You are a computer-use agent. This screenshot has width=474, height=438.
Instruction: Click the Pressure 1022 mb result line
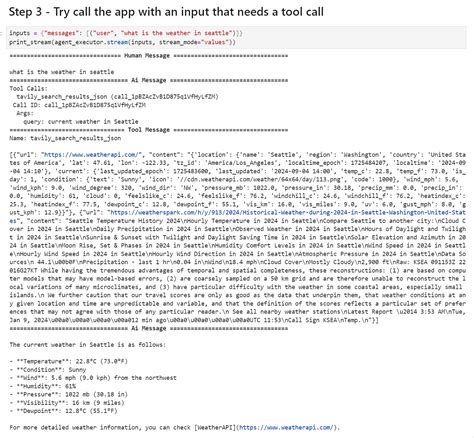(68, 394)
